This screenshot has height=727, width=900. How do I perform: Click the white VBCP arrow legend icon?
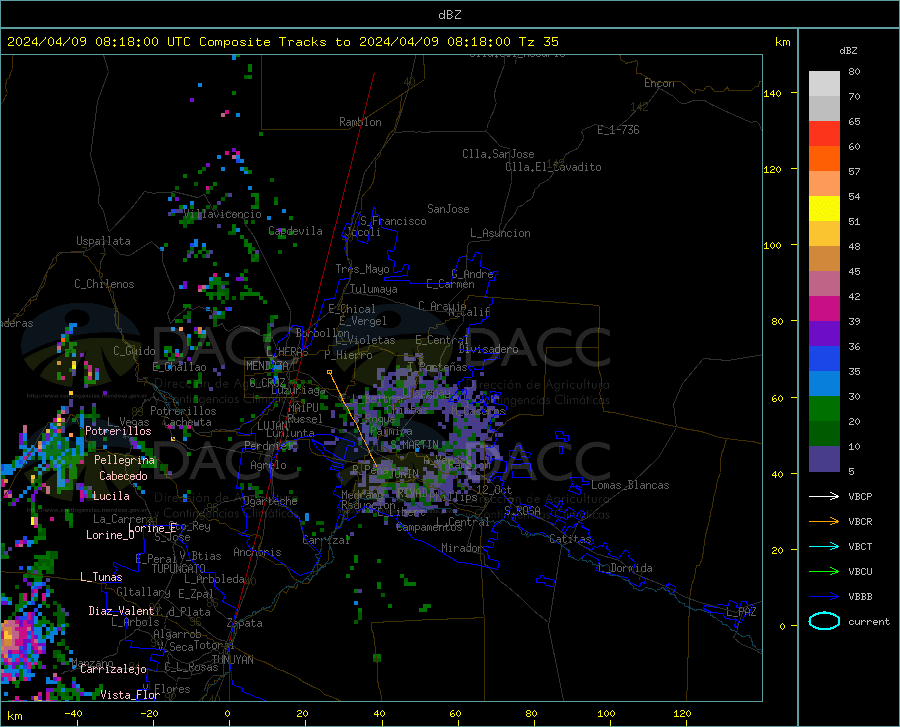[824, 496]
